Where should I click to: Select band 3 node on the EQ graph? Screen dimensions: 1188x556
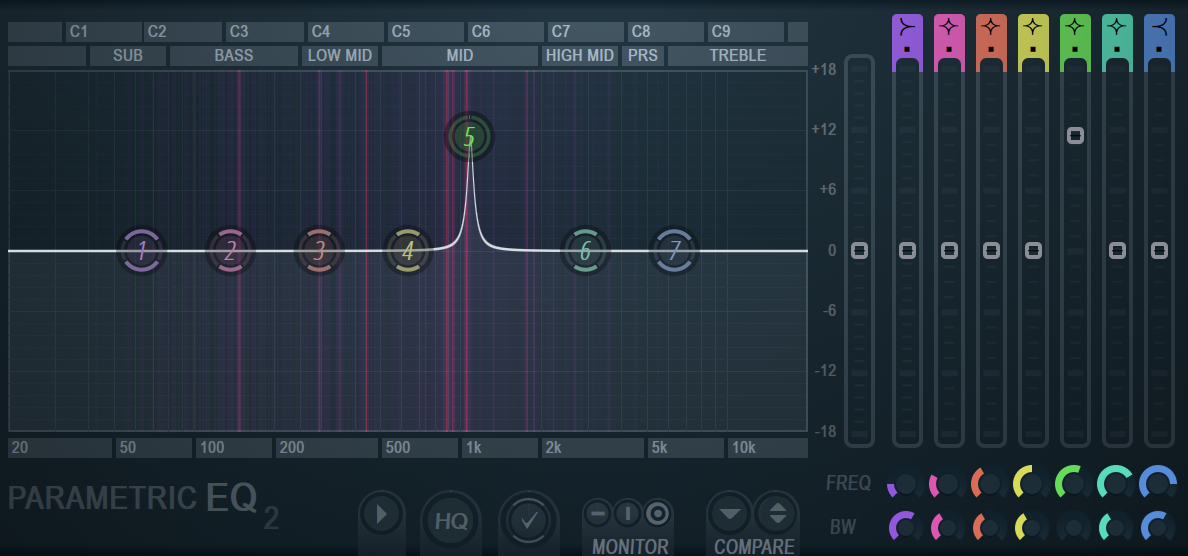tap(319, 251)
